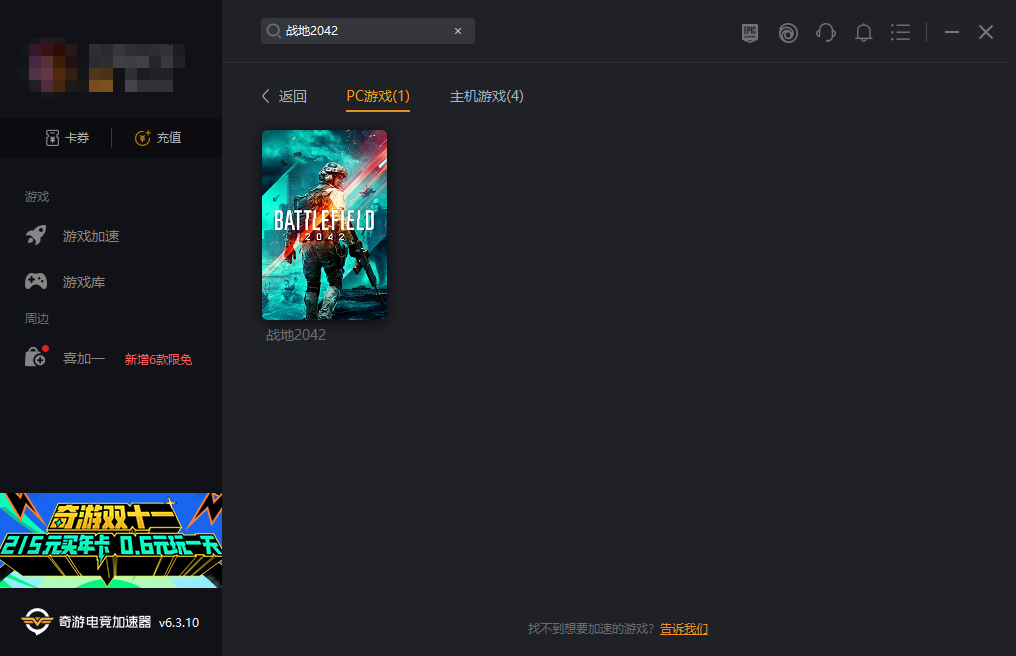Image resolution: width=1016 pixels, height=656 pixels.
Task: Open the Battlefield 2042 cover thumbnail
Action: (x=324, y=225)
